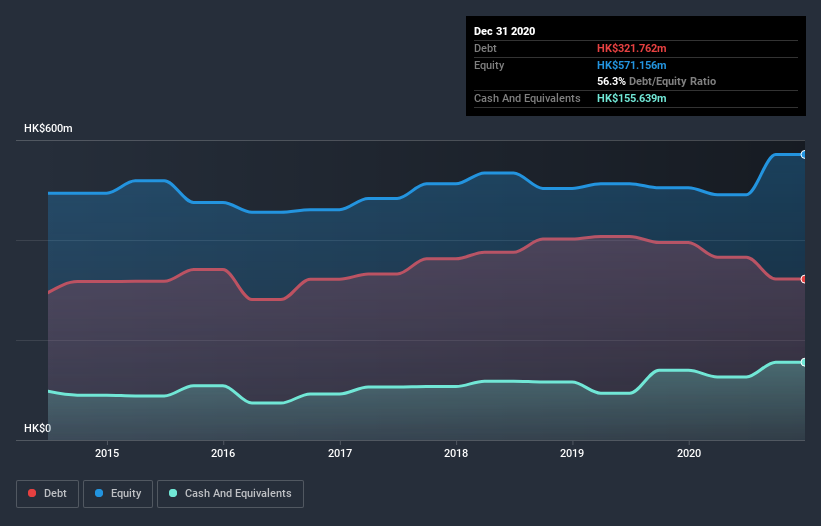This screenshot has width=821, height=526.
Task: Click the 56.3% Debt/Equity Ratio text
Action: pos(657,81)
